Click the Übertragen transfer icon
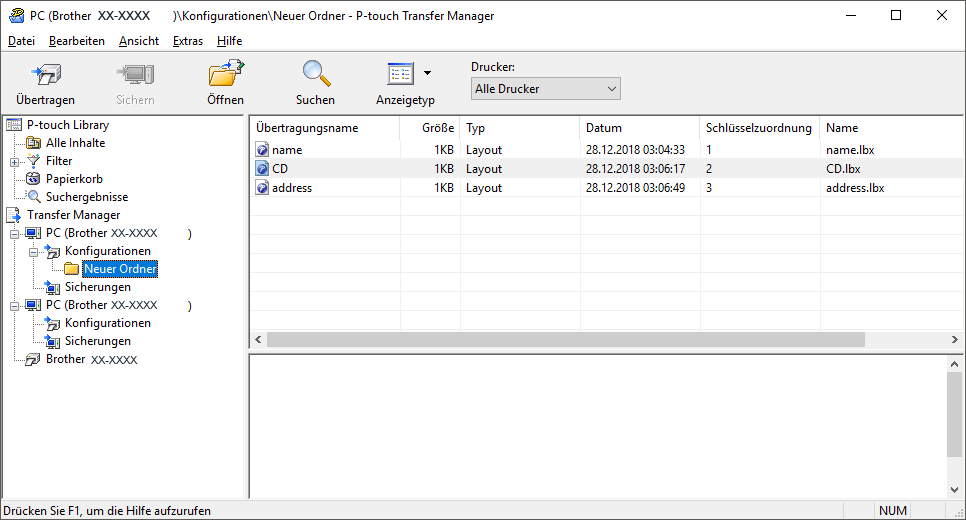Image resolution: width=966 pixels, height=520 pixels. 46,75
